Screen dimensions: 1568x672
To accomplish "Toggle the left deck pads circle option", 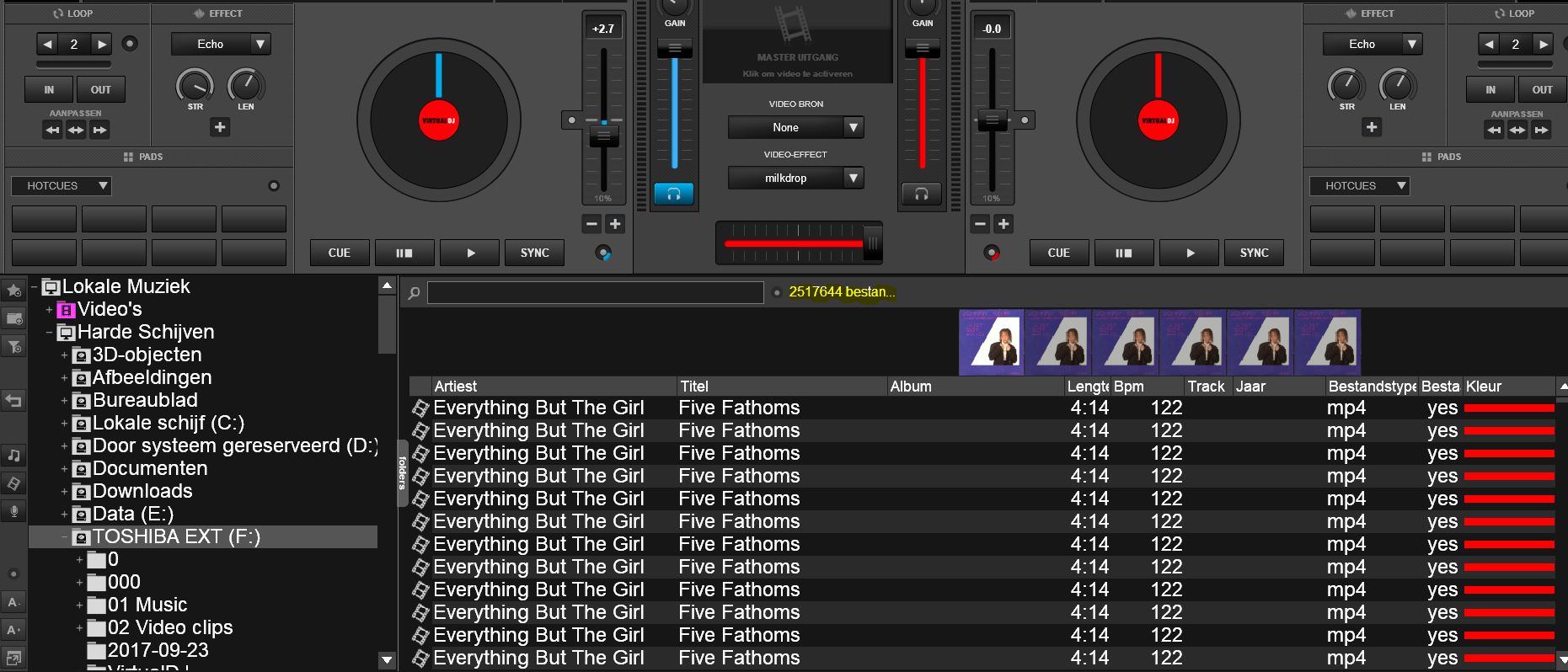I will click(274, 185).
